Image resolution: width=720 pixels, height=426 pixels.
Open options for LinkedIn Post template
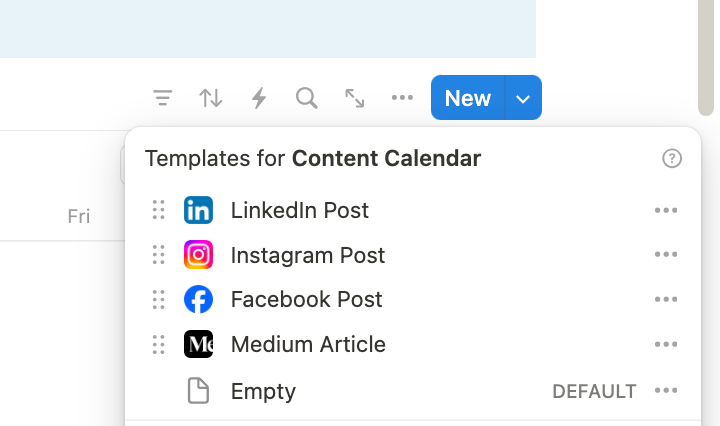pyautogui.click(x=666, y=210)
